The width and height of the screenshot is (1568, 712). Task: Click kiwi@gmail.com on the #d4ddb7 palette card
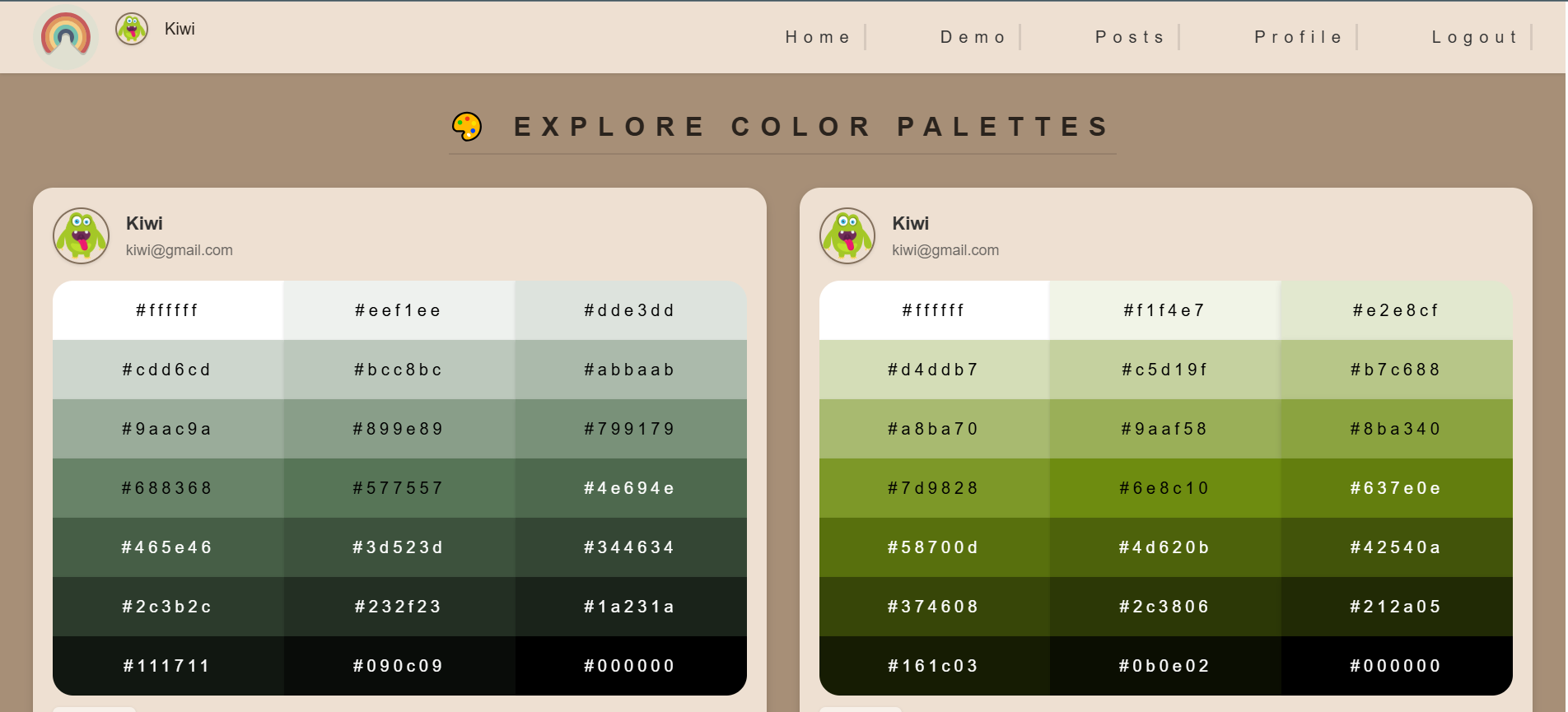[945, 250]
